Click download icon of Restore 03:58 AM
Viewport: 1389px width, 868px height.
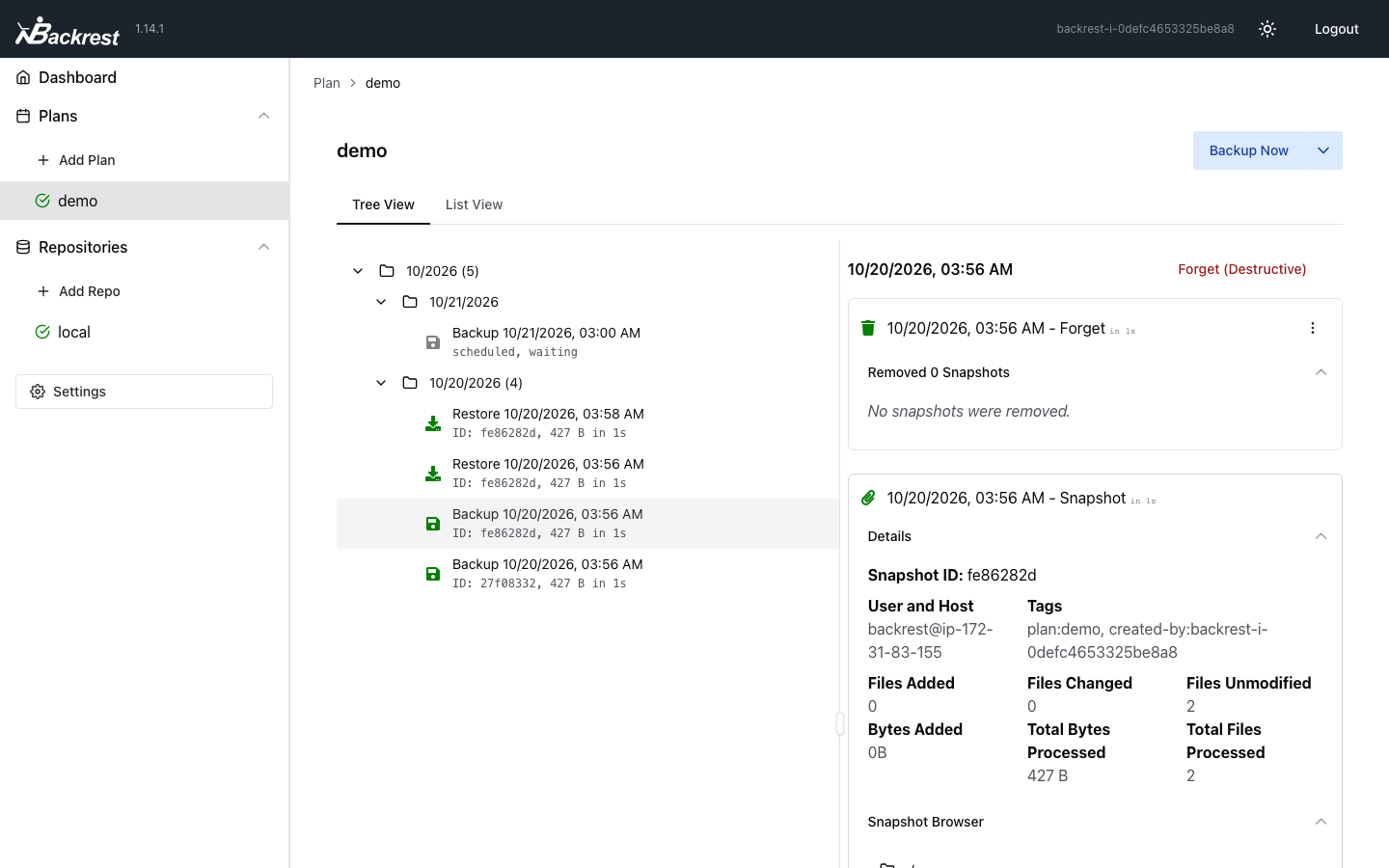pyautogui.click(x=433, y=423)
